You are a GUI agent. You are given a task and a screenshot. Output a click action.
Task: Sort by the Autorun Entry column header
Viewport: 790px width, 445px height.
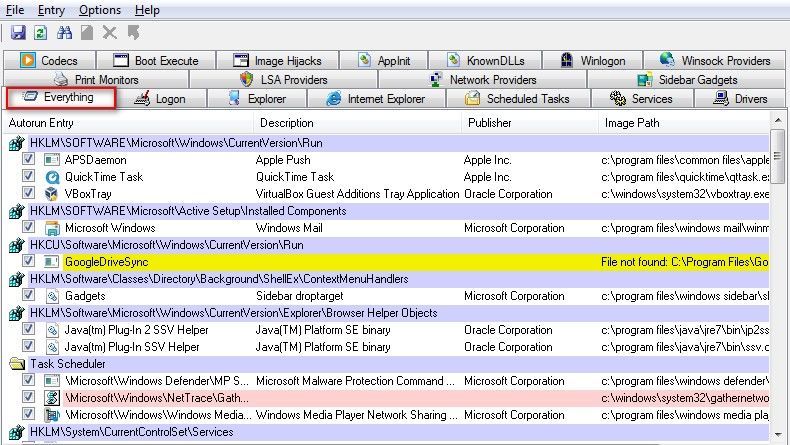(x=128, y=123)
